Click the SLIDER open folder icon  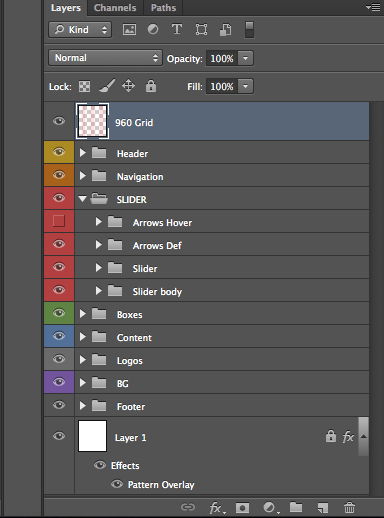tap(99, 199)
